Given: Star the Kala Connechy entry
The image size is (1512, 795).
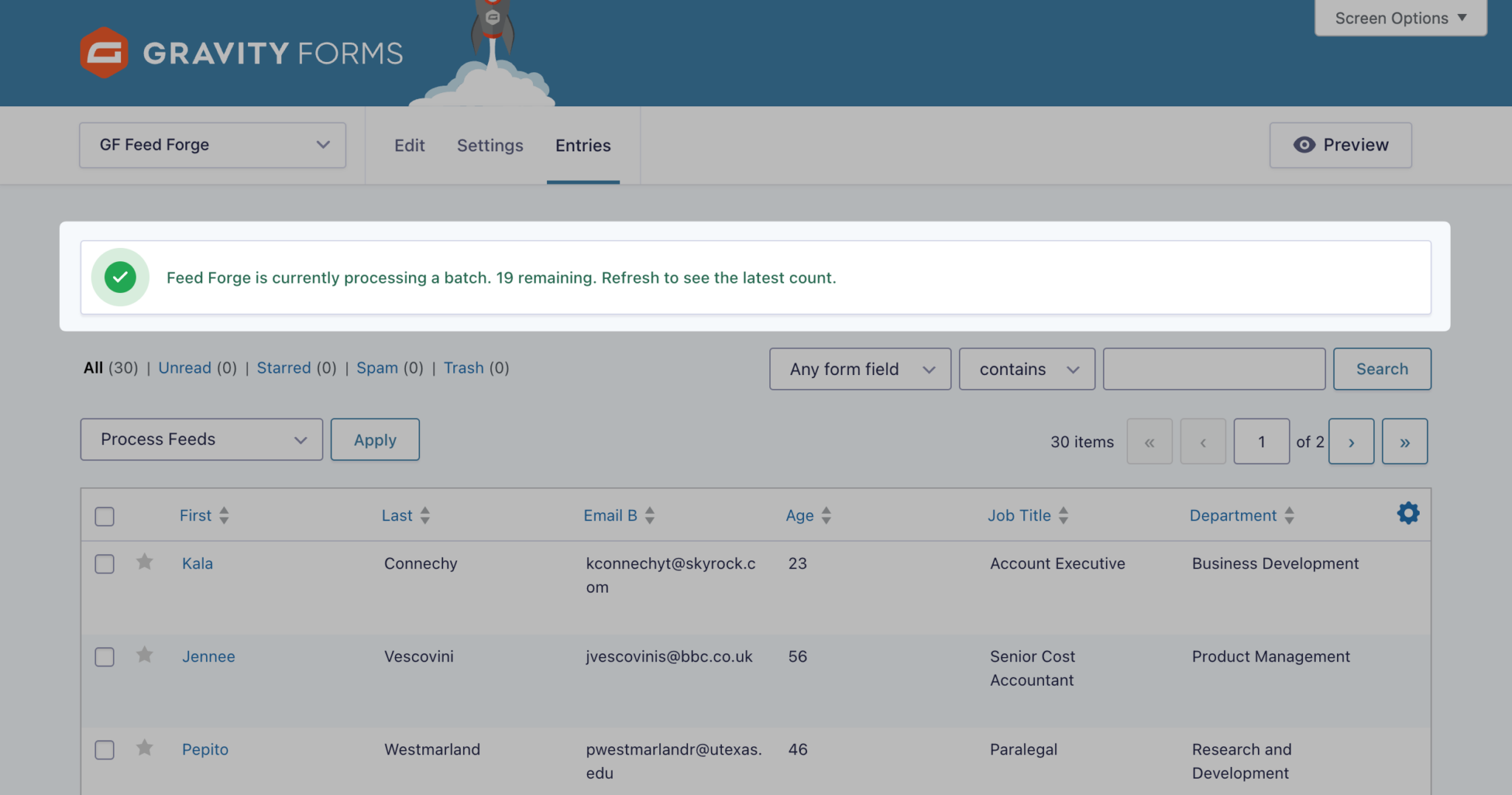Looking at the screenshot, I should click(x=145, y=562).
